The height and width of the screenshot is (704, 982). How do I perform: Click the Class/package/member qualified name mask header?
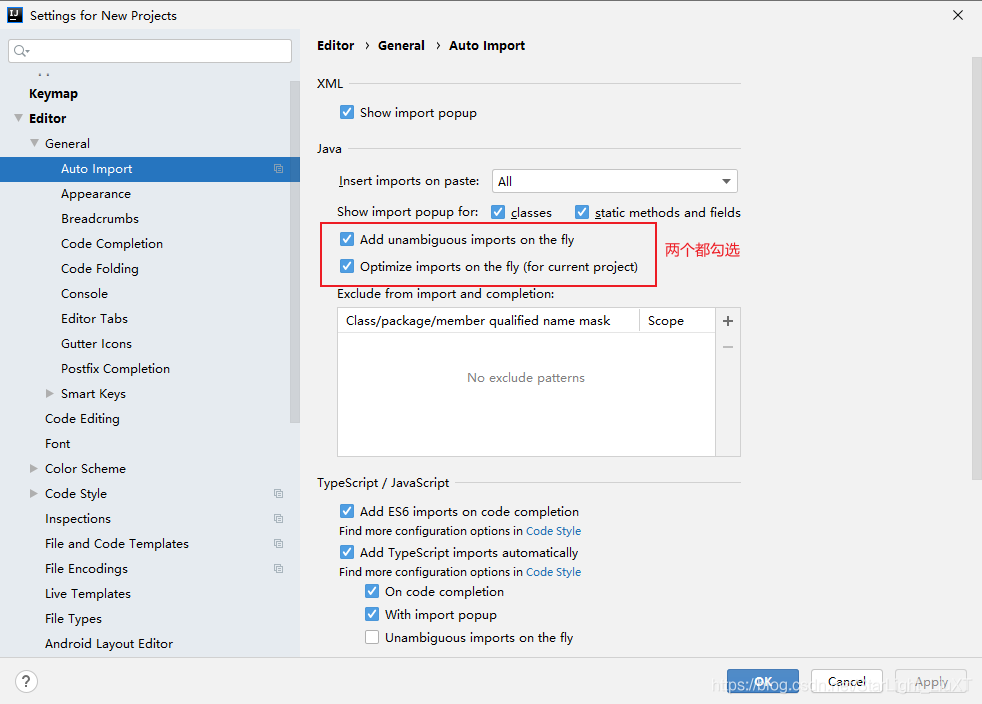pyautogui.click(x=488, y=321)
